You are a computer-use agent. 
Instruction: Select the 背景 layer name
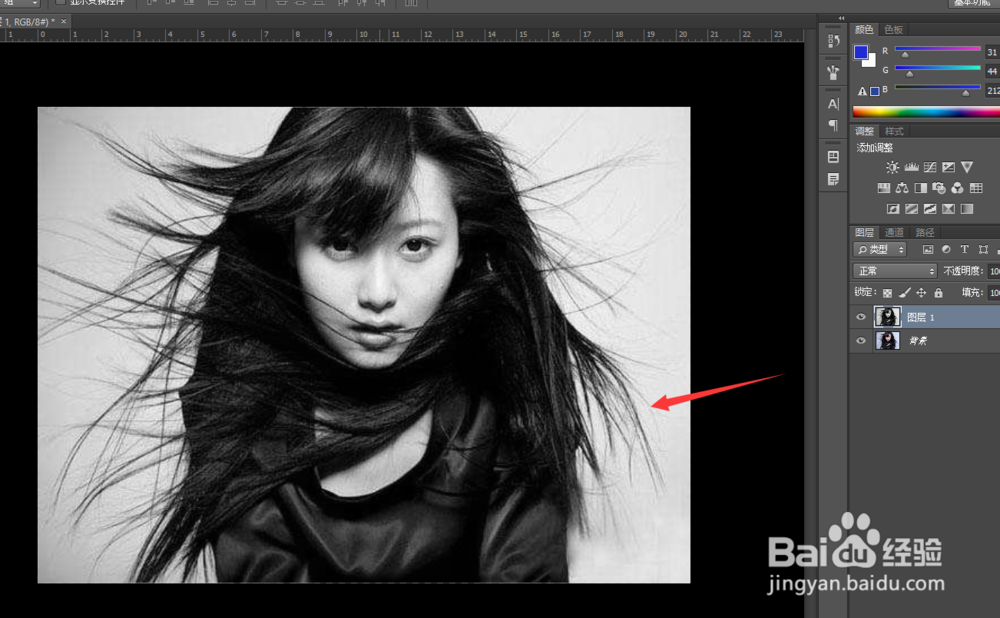click(918, 341)
